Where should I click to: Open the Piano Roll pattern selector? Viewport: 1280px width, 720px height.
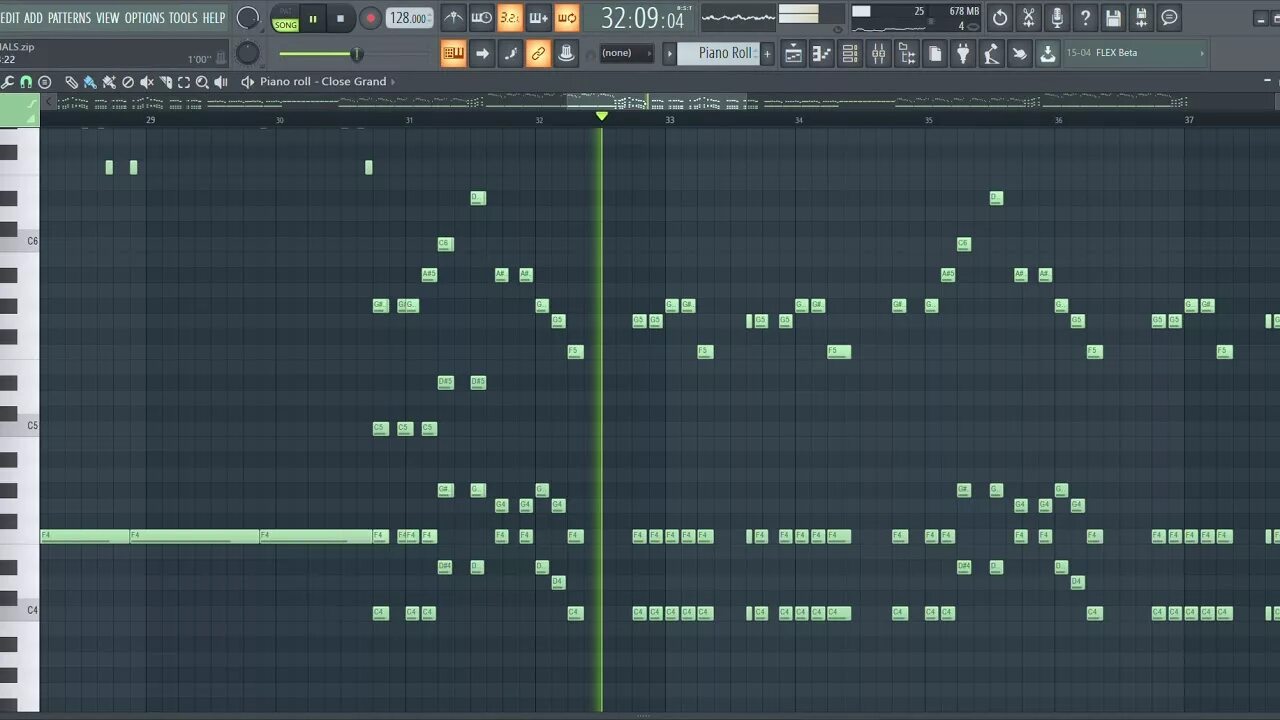717,54
